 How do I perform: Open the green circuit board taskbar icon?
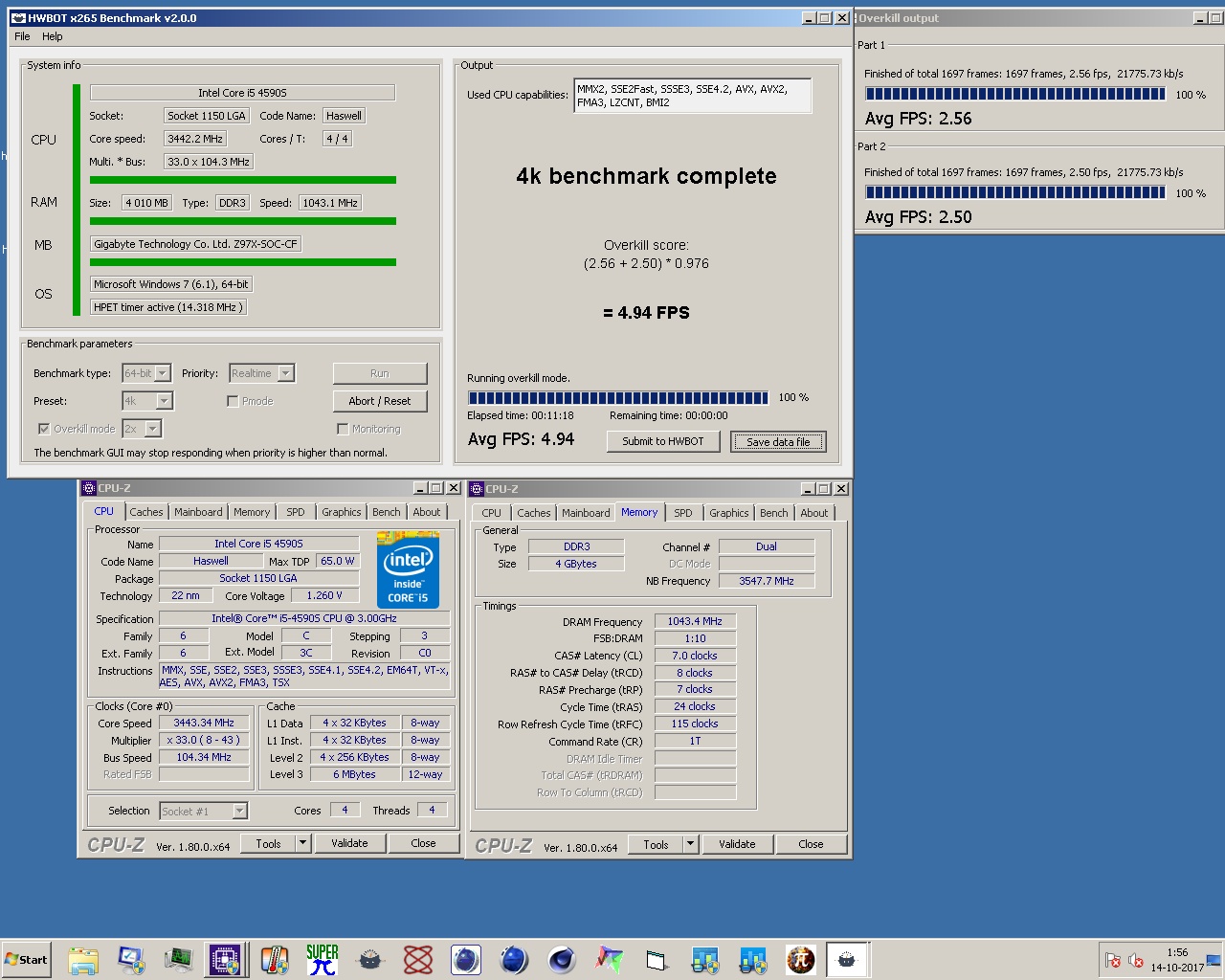[179, 960]
